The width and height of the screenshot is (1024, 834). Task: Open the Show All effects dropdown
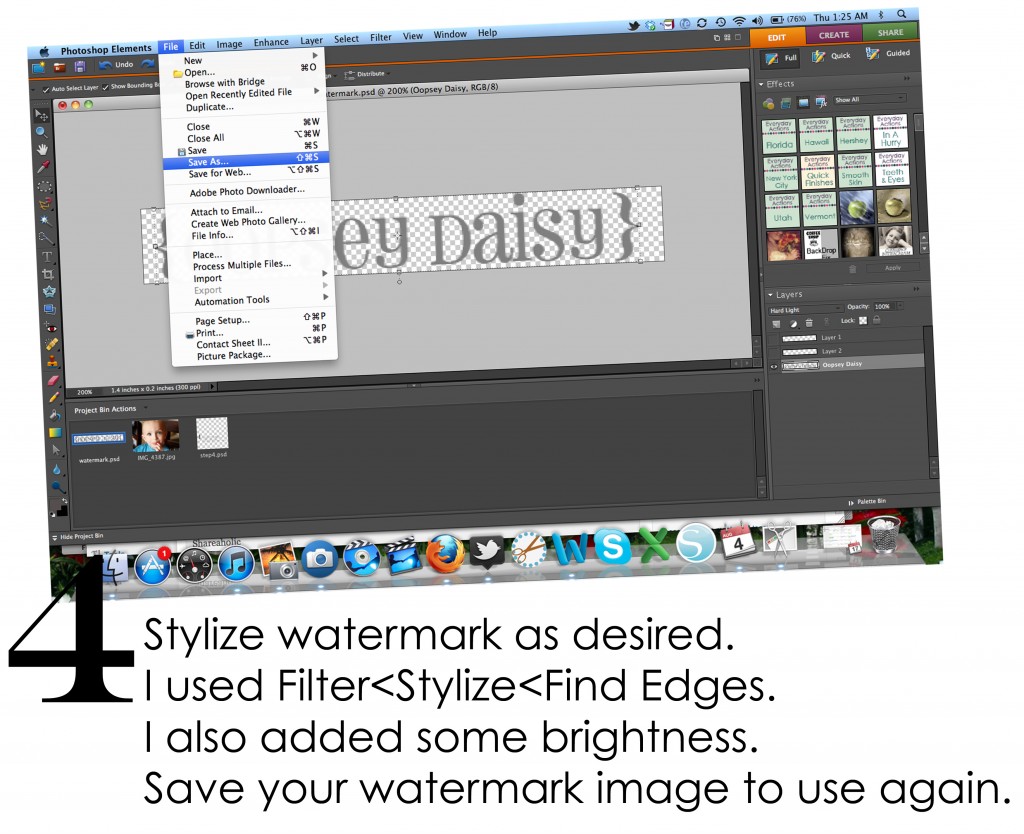click(870, 99)
